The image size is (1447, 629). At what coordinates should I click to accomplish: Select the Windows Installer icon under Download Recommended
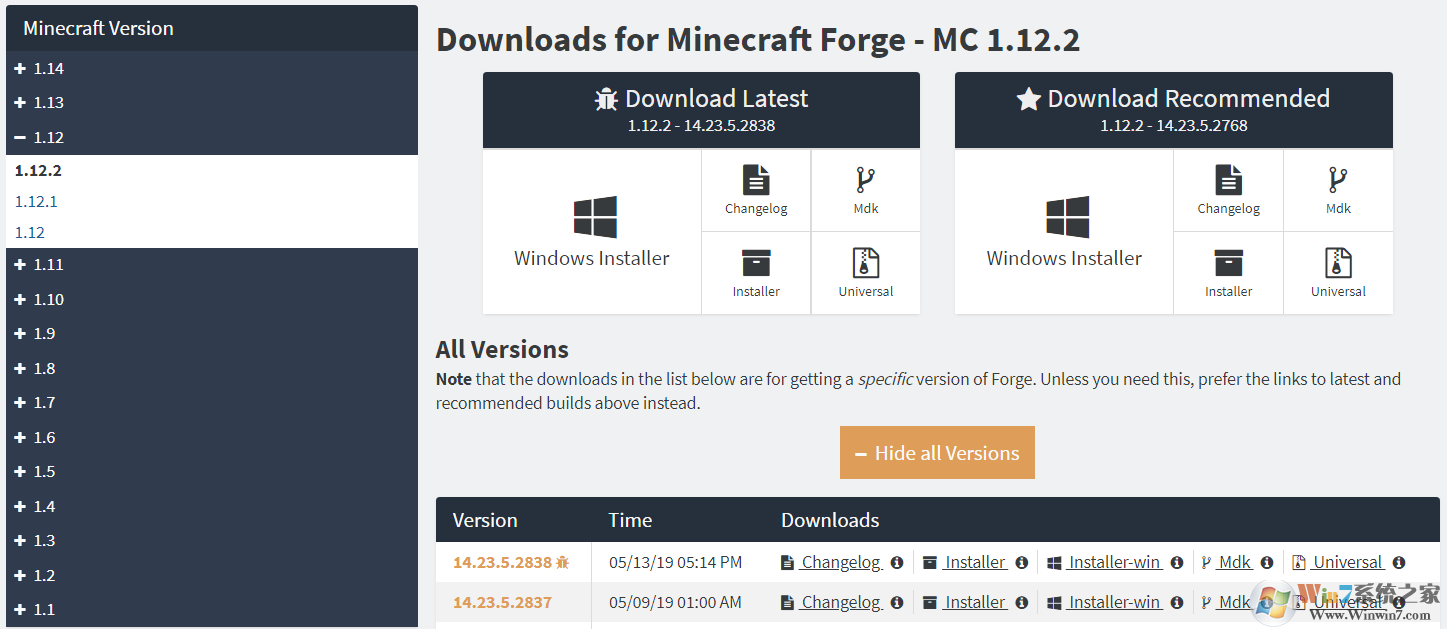pyautogui.click(x=1064, y=217)
